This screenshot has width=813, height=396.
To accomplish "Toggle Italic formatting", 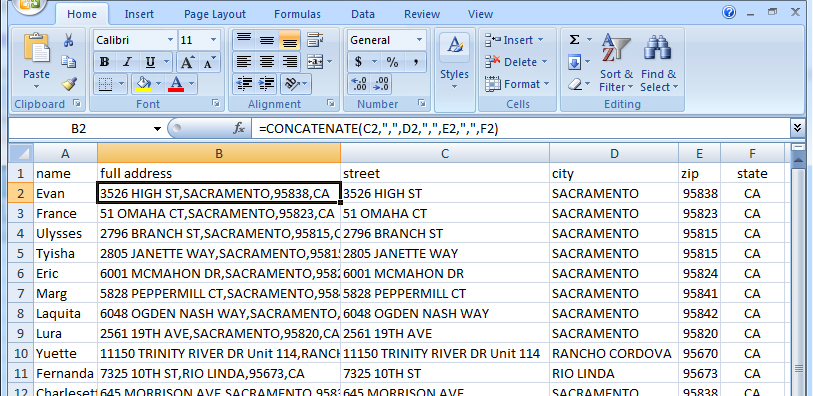I will pos(127,62).
